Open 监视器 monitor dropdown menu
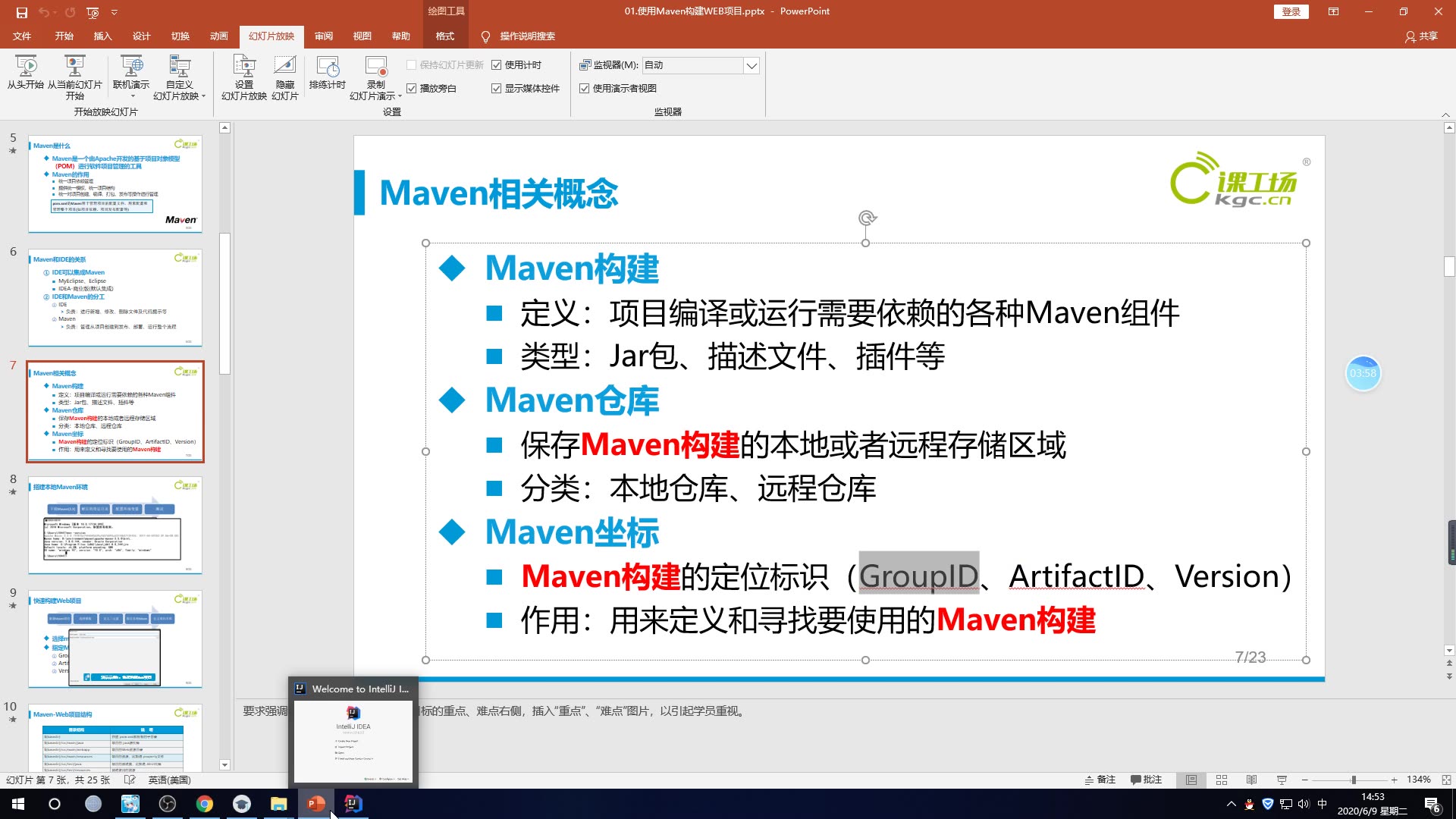Image resolution: width=1456 pixels, height=819 pixels. click(x=751, y=64)
